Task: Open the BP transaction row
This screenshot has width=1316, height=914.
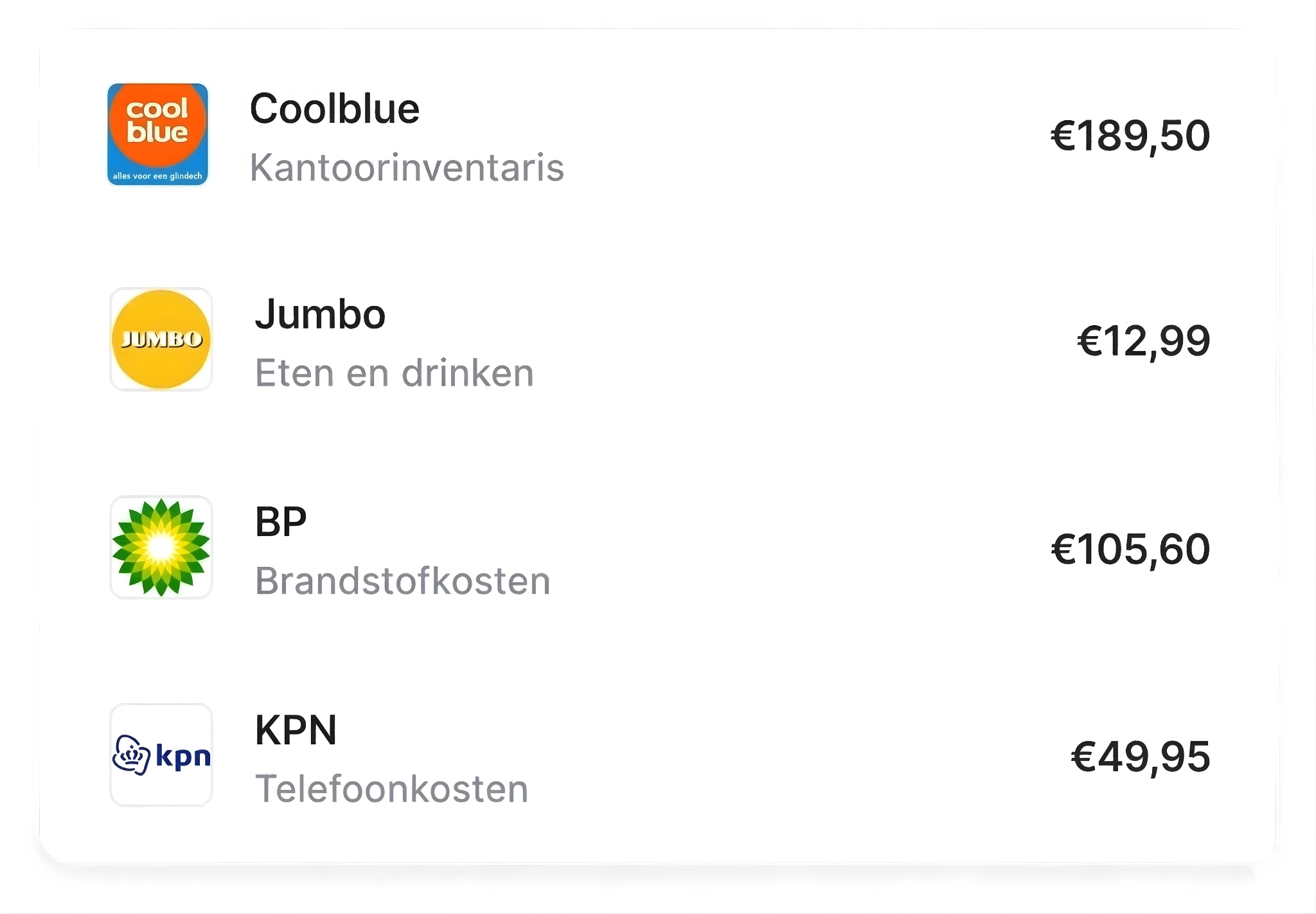Action: 658,547
